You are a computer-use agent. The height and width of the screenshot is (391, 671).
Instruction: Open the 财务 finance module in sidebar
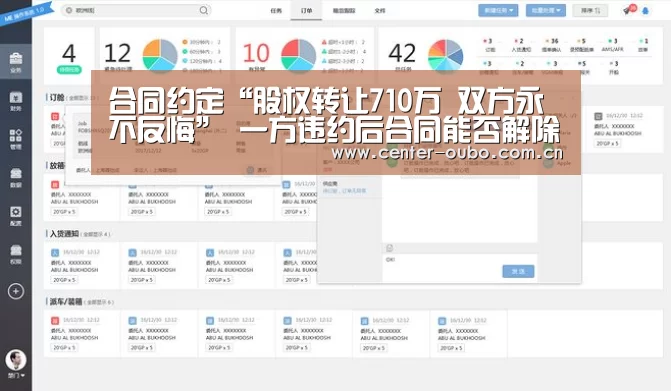tap(16, 101)
